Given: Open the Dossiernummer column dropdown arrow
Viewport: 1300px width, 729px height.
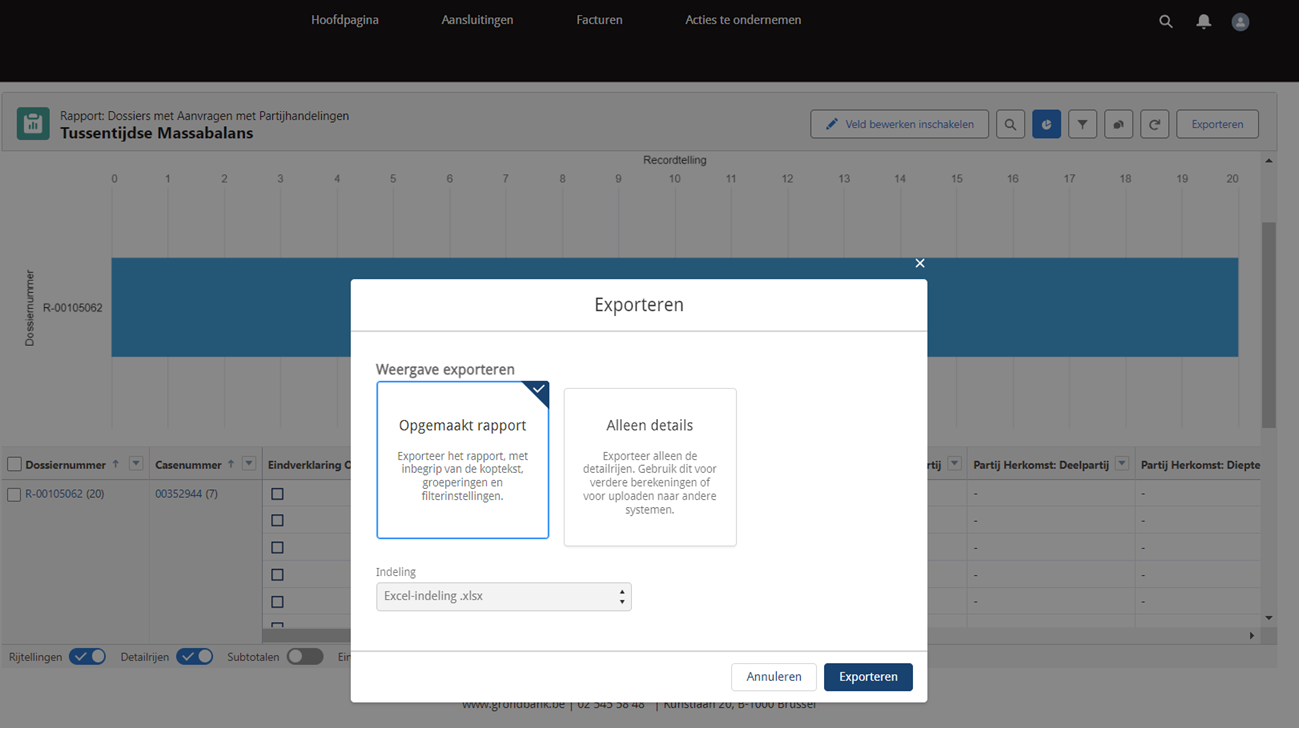Looking at the screenshot, I should [x=136, y=464].
